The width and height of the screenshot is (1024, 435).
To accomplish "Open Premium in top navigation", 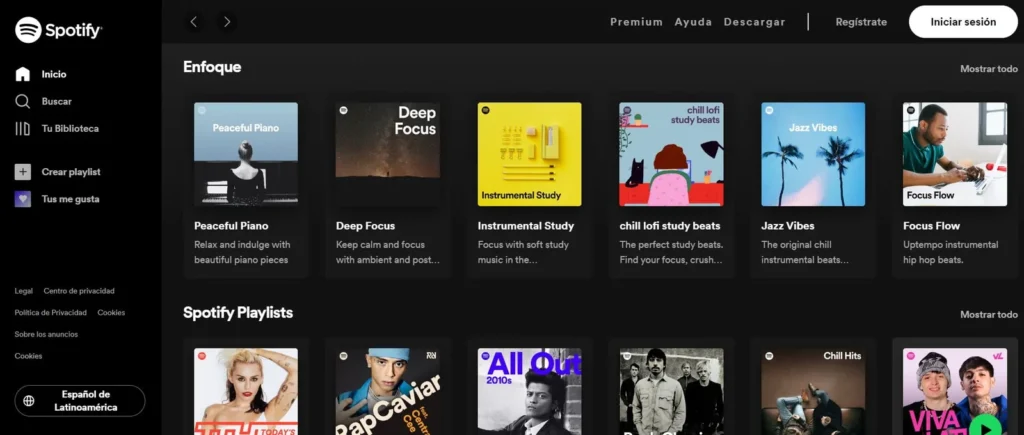I will (636, 22).
